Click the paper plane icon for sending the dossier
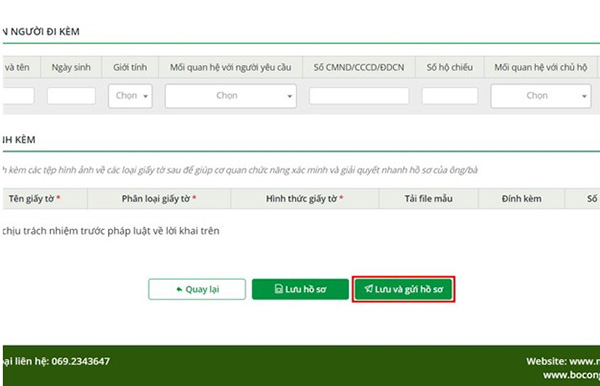 point(368,288)
